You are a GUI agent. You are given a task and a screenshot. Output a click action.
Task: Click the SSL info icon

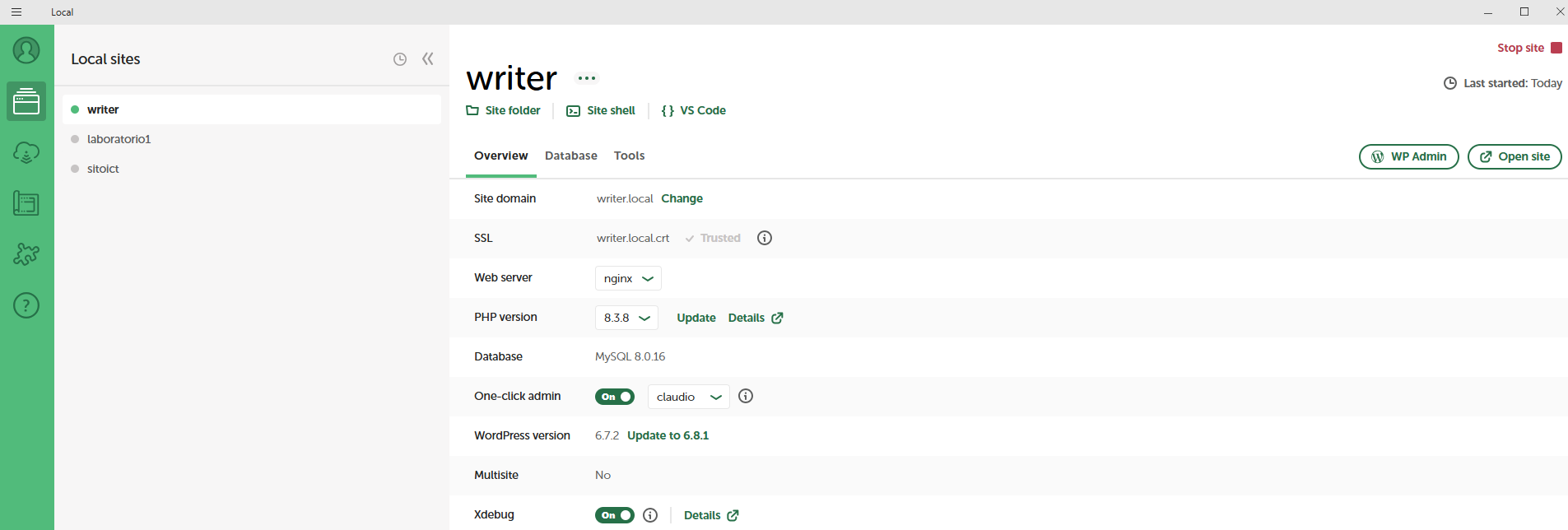click(x=765, y=238)
